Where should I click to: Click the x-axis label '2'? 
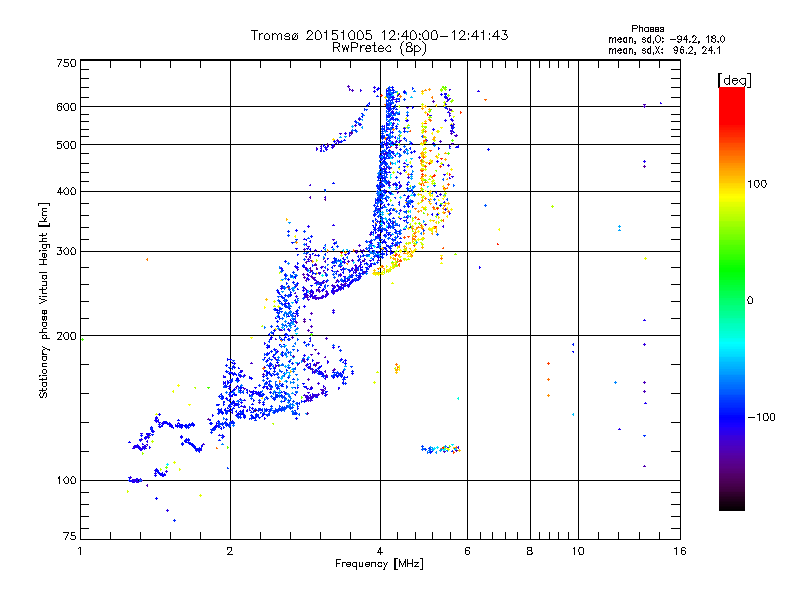pyautogui.click(x=230, y=551)
